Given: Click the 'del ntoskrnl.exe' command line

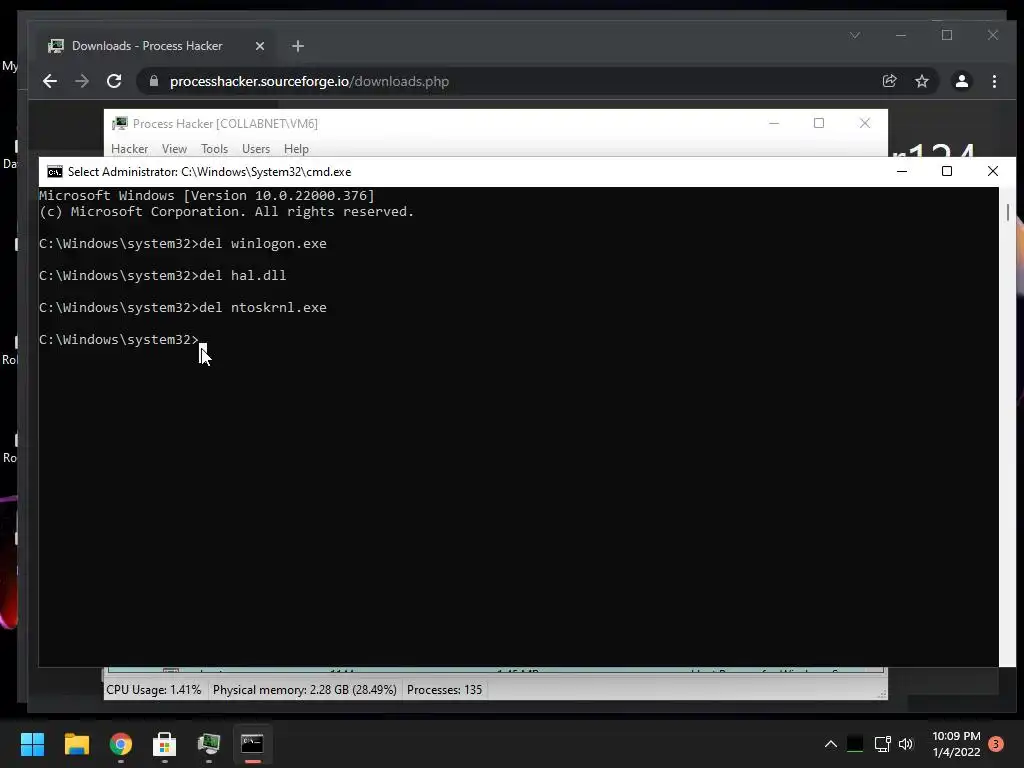Looking at the screenshot, I should [x=183, y=308].
